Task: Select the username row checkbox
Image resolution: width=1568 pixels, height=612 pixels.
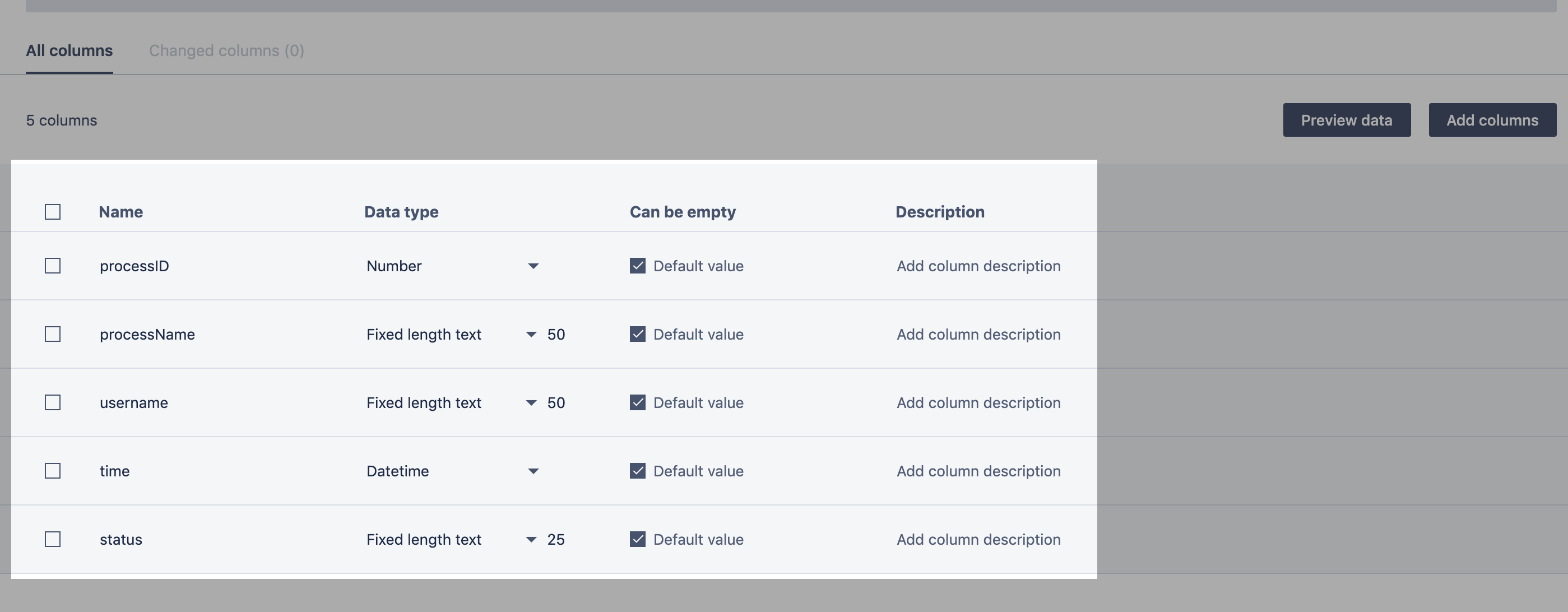Action: pos(53,402)
